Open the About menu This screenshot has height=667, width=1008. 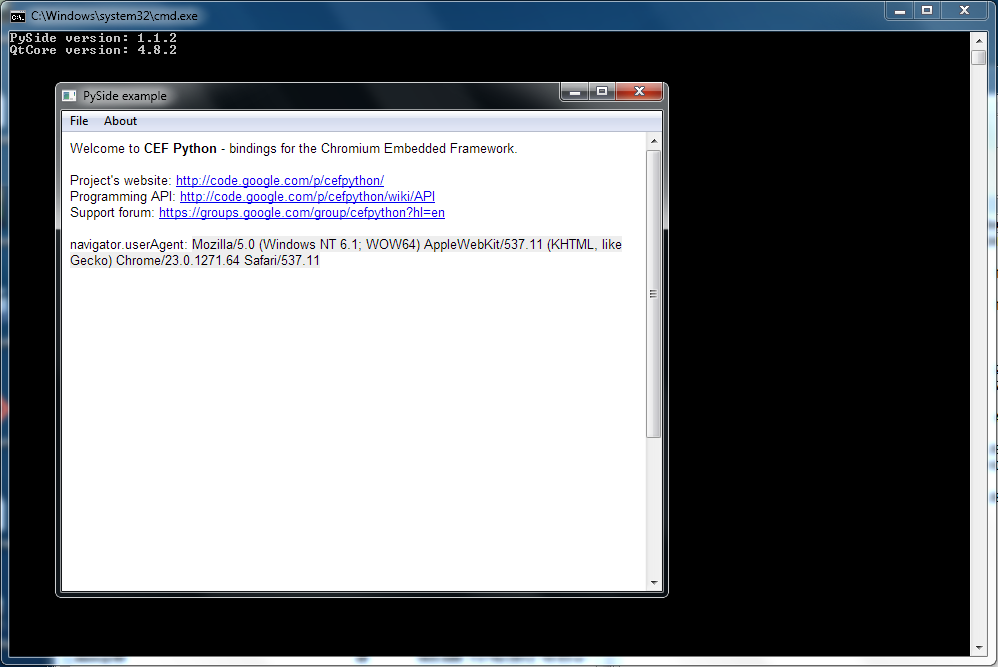point(120,120)
